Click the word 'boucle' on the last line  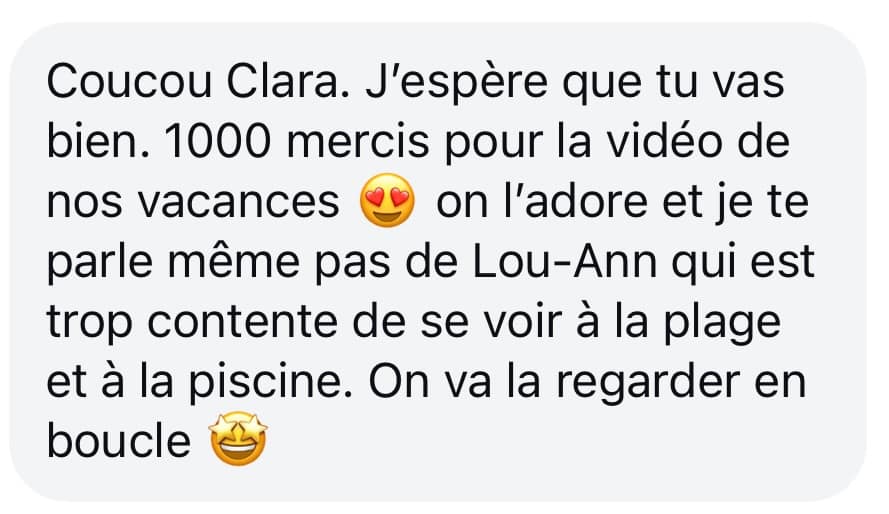tap(118, 442)
